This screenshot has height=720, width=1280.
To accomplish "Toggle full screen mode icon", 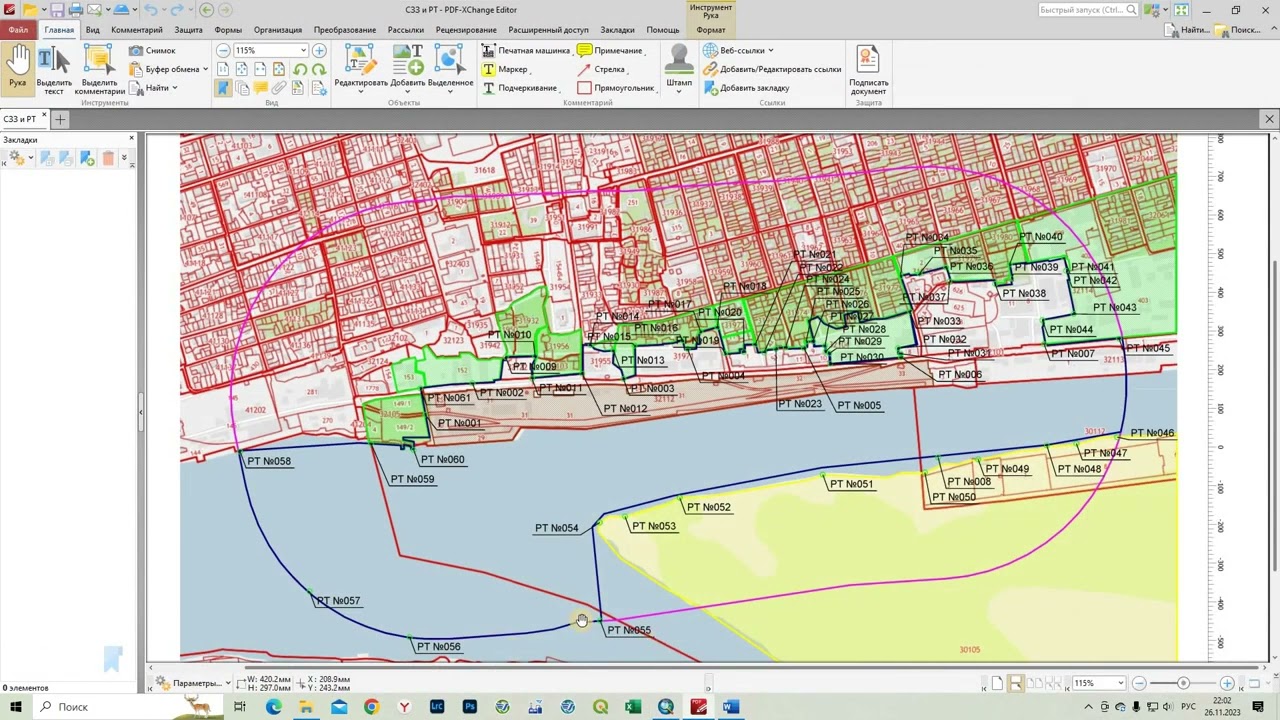I will pyautogui.click(x=1181, y=10).
